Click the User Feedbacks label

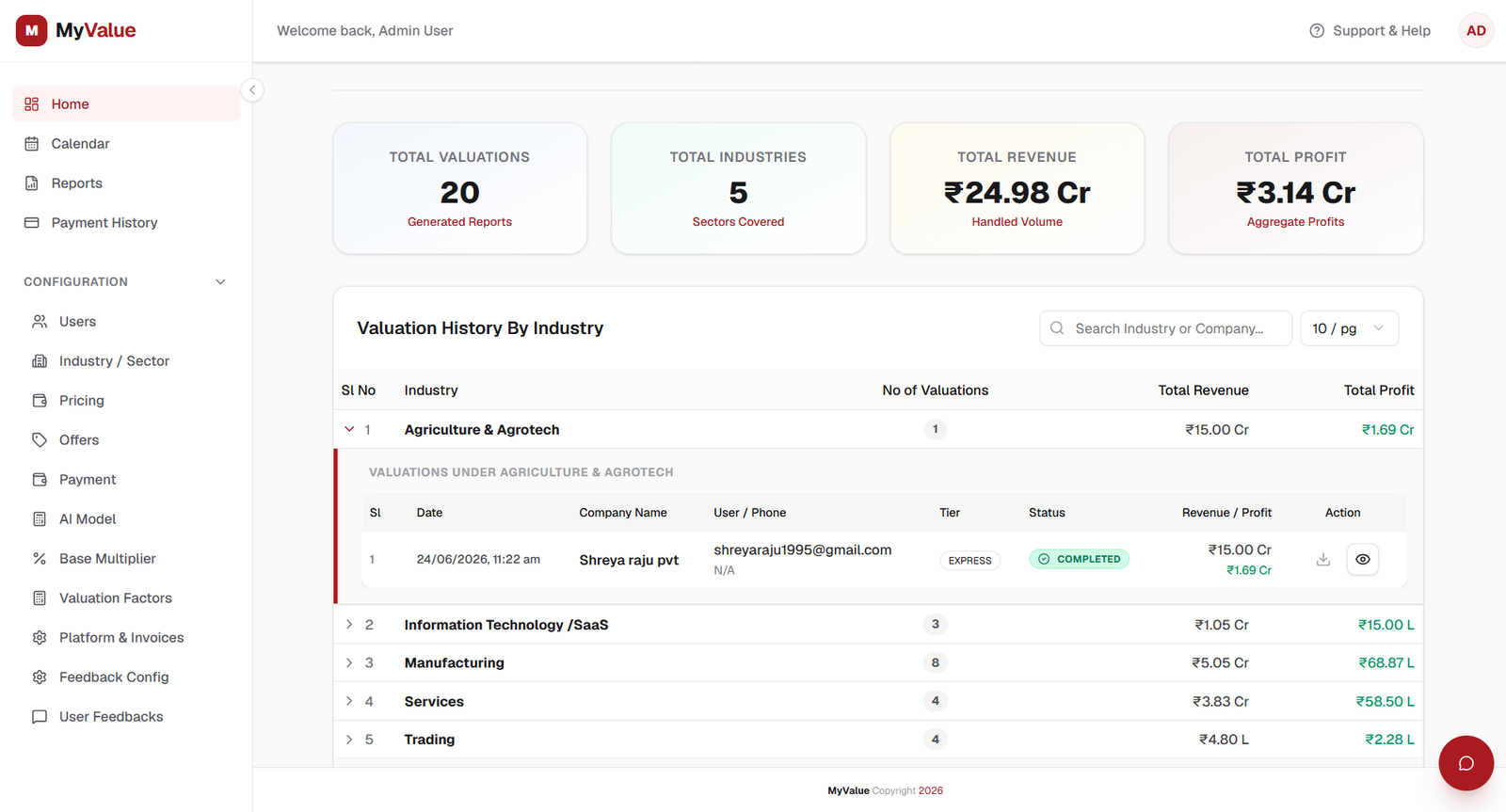pyautogui.click(x=111, y=716)
